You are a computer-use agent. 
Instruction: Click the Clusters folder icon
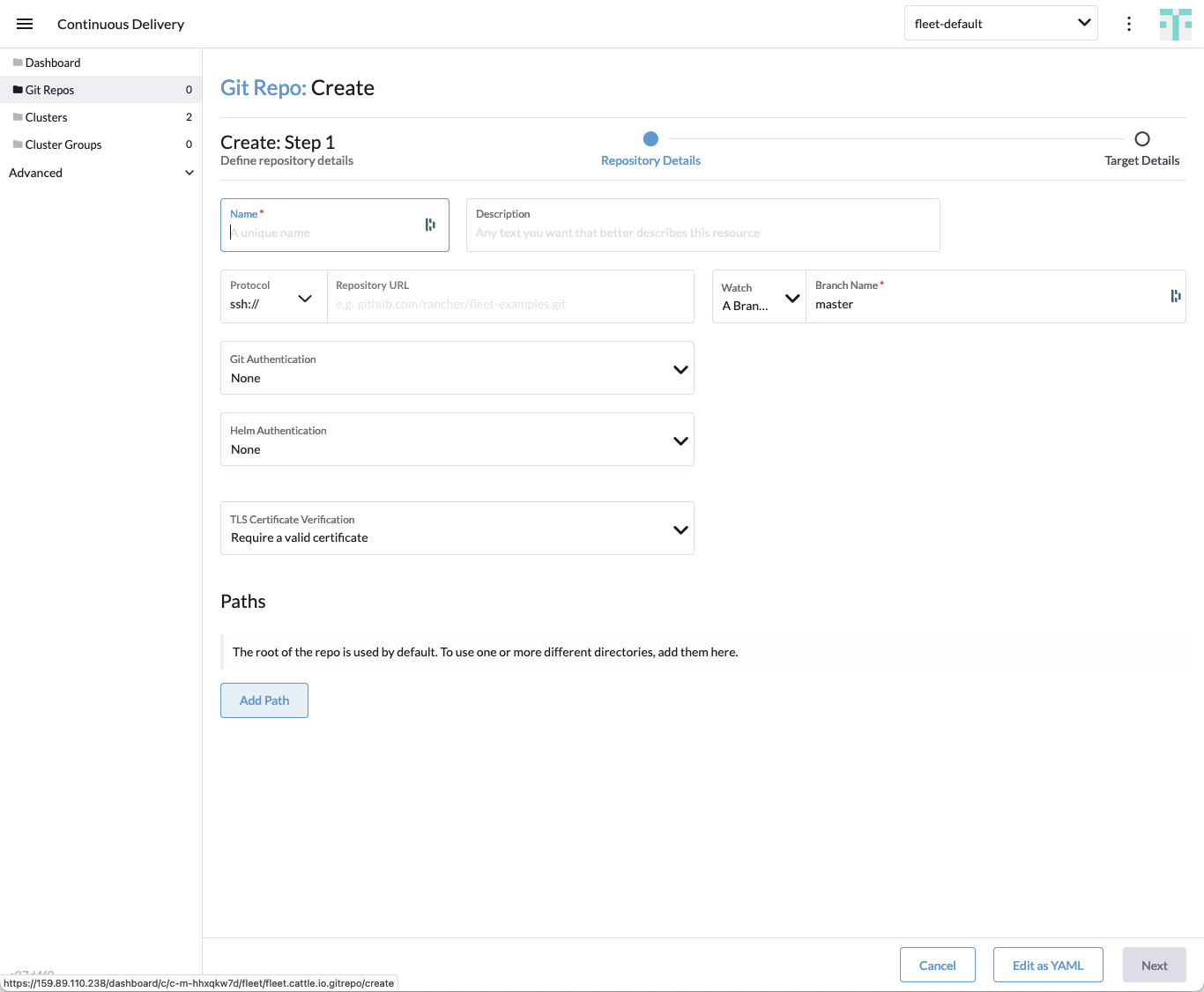tap(18, 117)
